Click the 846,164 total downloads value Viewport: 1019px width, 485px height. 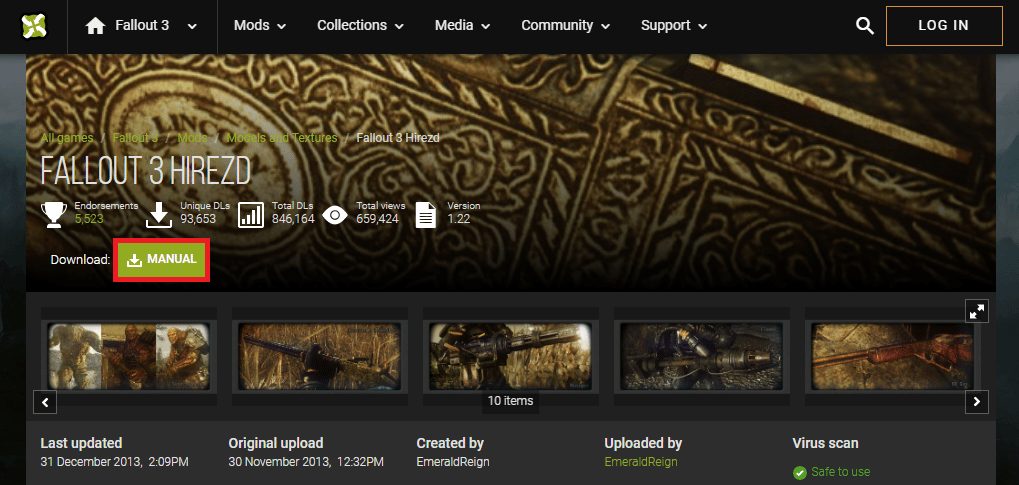(293, 219)
